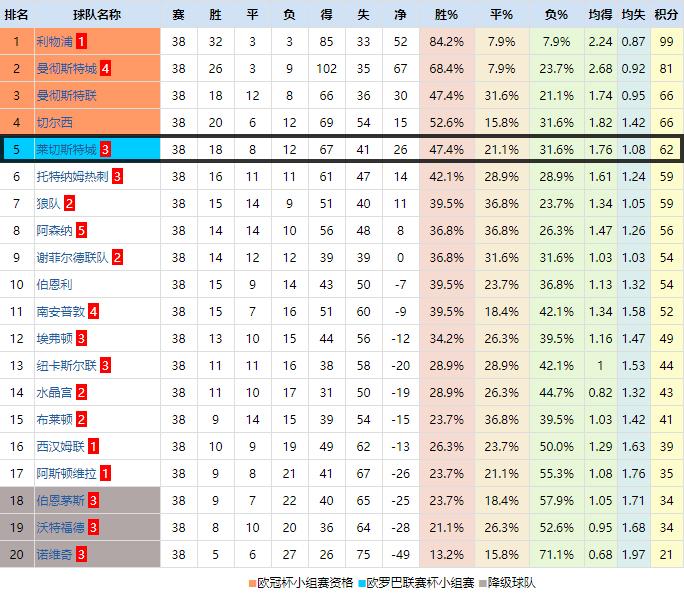Screen dimensions: 684x593
Task: Click the red badge beside 托特纳姆热刺
Action: coord(117,176)
